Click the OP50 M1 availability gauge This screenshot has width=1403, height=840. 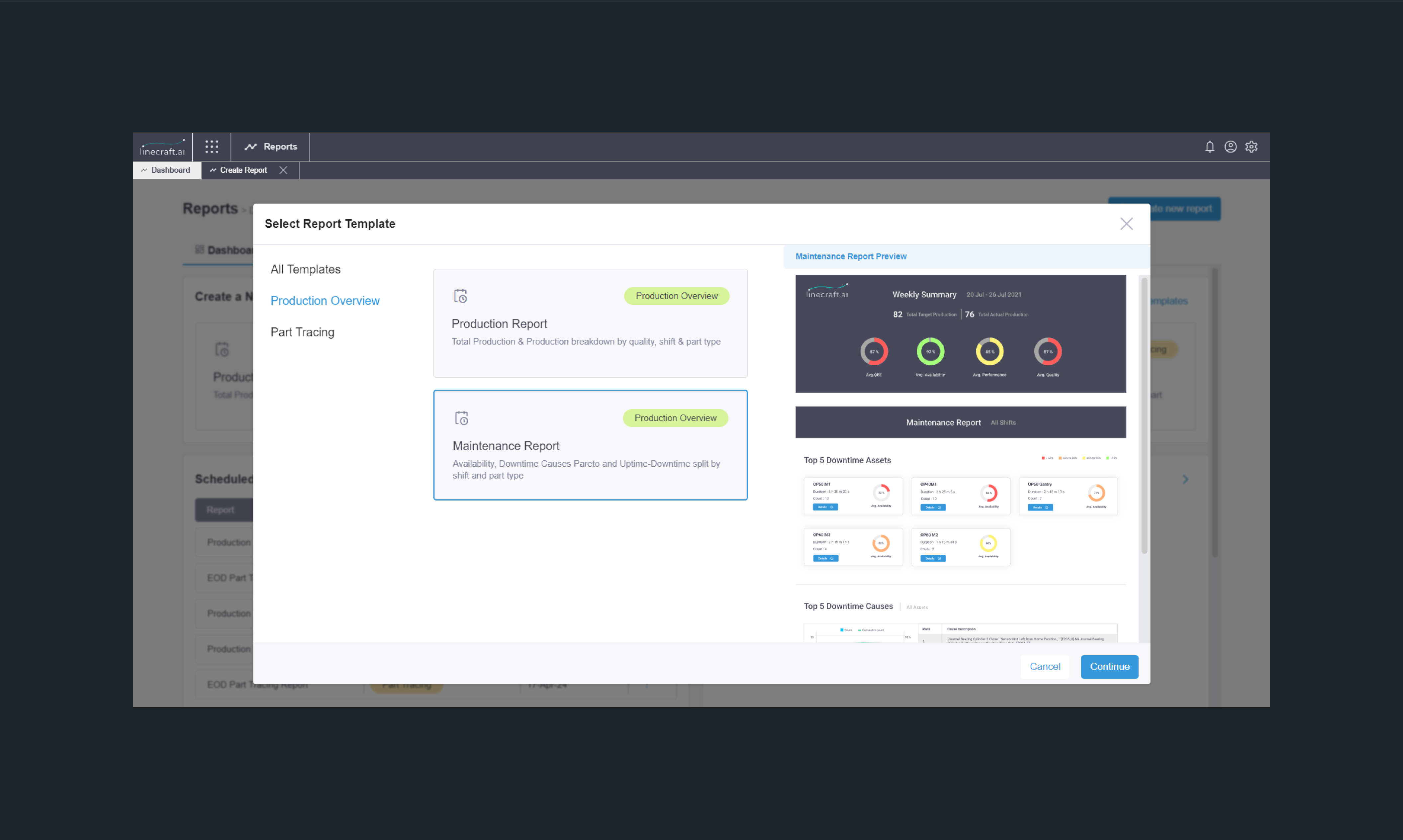881,493
